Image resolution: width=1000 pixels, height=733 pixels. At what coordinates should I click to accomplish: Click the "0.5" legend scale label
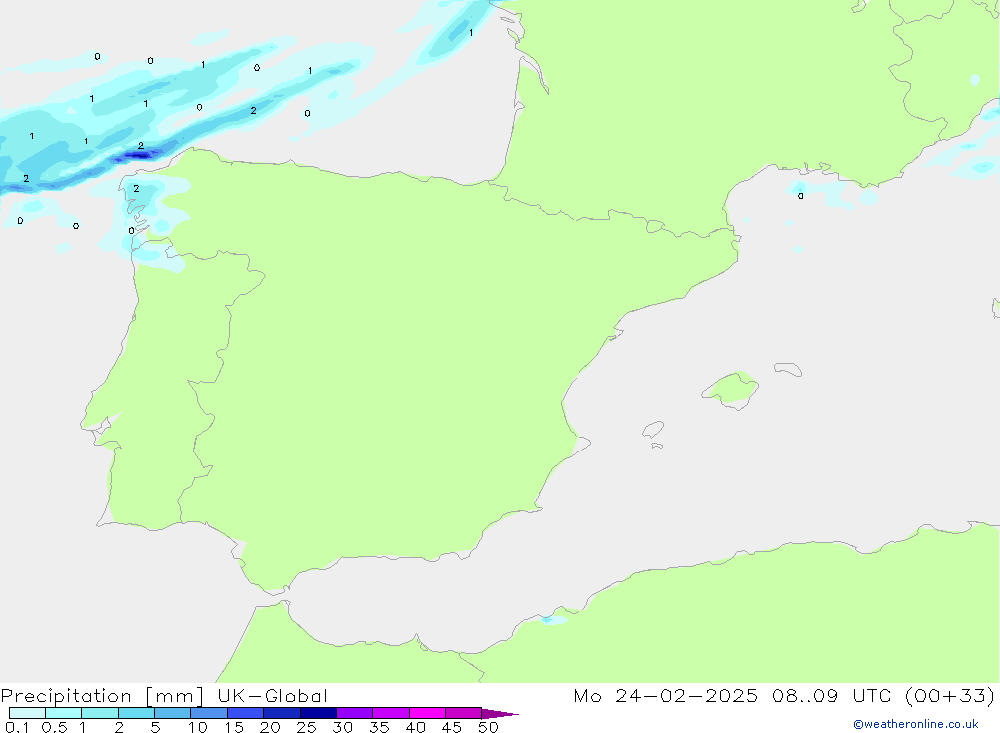tap(54, 727)
